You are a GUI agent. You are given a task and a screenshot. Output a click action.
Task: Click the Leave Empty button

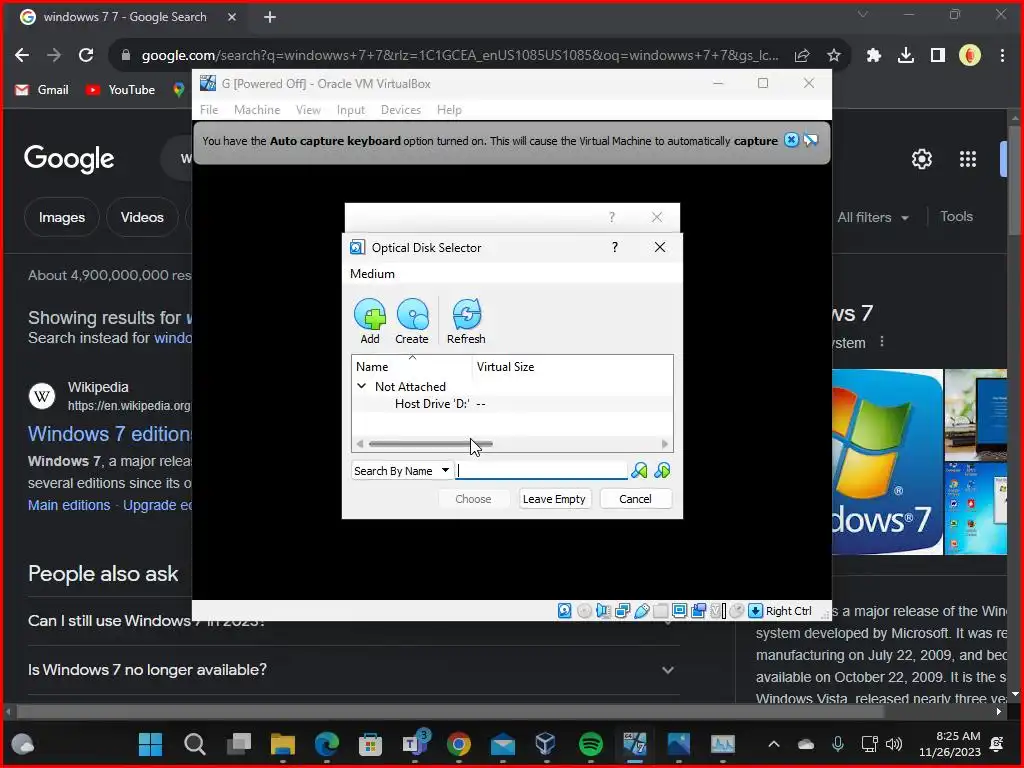click(554, 499)
